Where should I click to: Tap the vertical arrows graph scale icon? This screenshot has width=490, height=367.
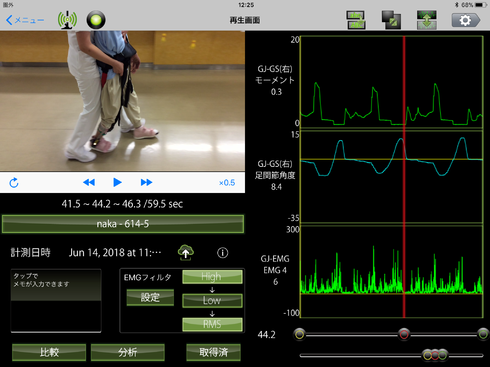[x=427, y=20]
